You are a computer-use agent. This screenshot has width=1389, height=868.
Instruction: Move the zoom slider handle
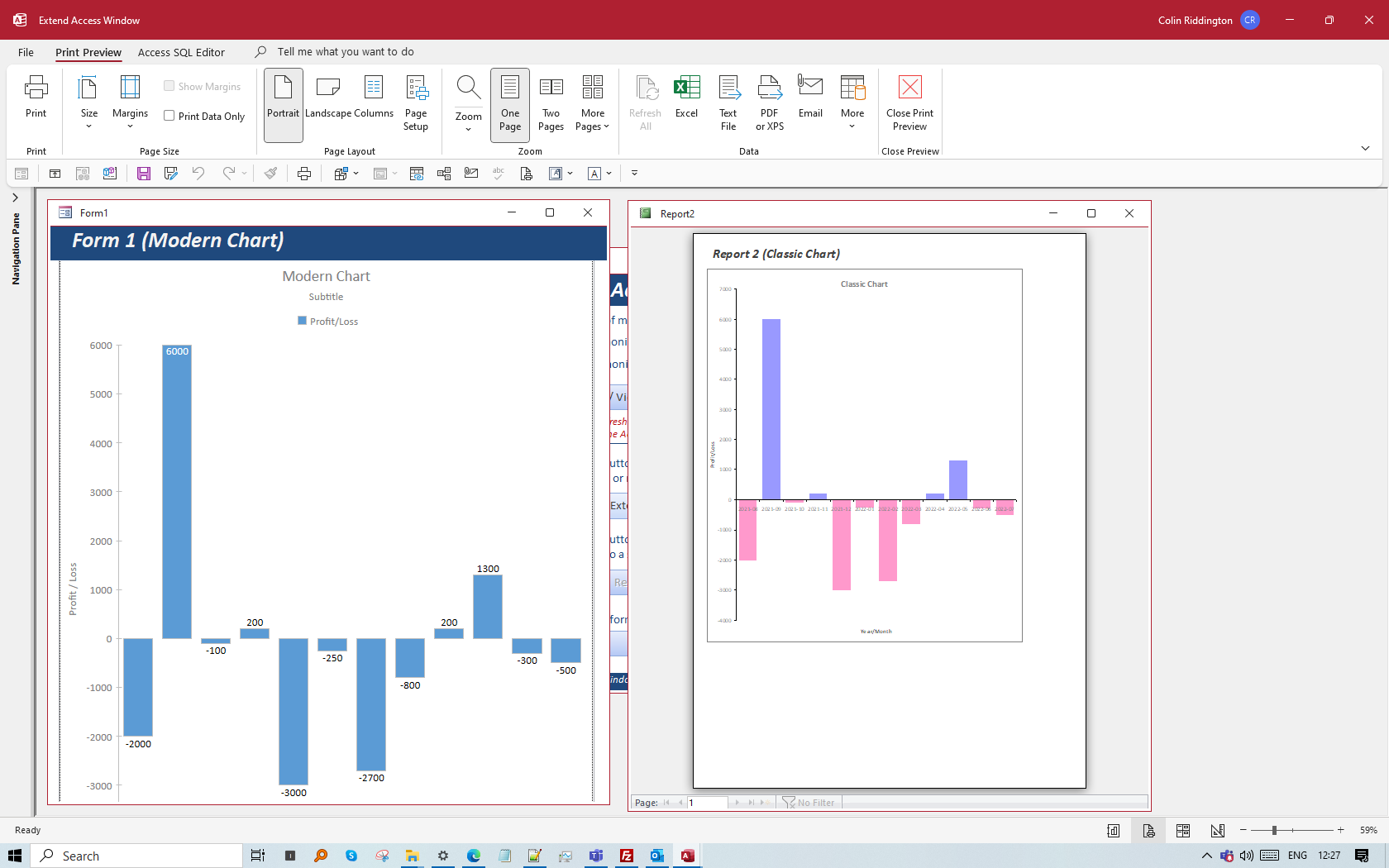click(1274, 830)
